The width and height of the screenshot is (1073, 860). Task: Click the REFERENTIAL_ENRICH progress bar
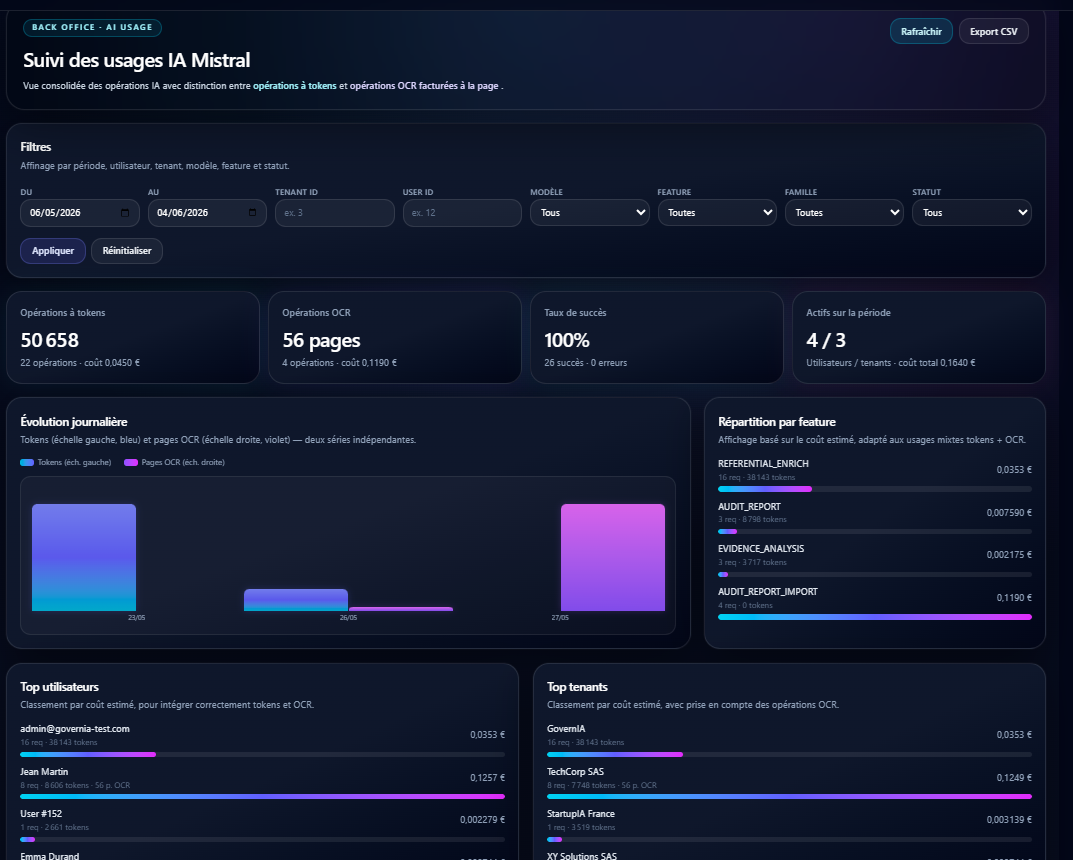tap(875, 489)
